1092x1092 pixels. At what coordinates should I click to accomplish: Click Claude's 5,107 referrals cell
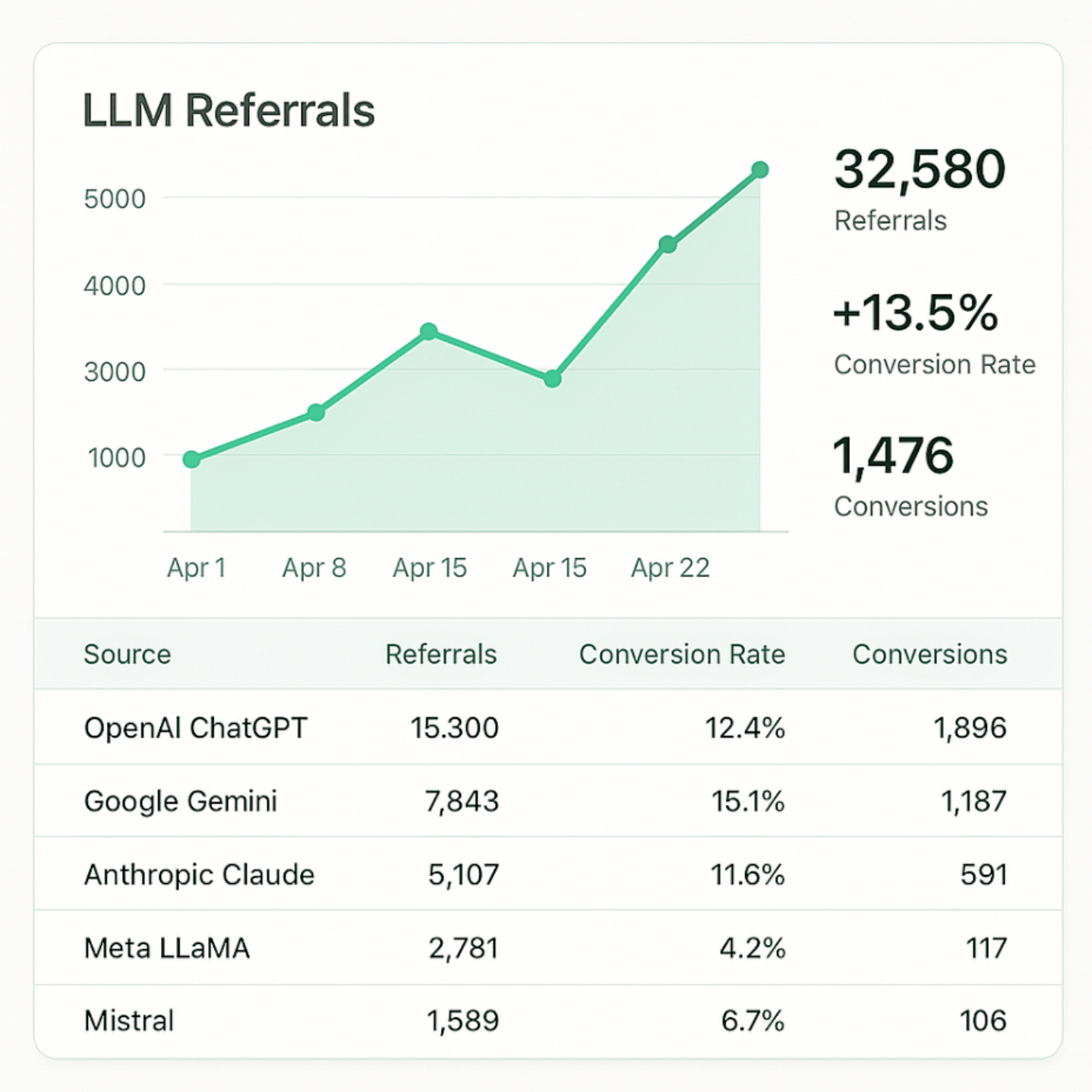(x=463, y=875)
